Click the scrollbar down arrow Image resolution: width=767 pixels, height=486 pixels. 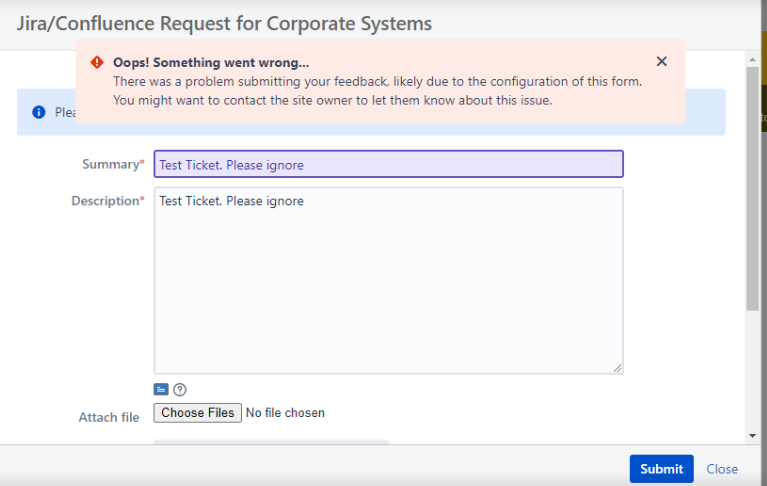tap(752, 436)
